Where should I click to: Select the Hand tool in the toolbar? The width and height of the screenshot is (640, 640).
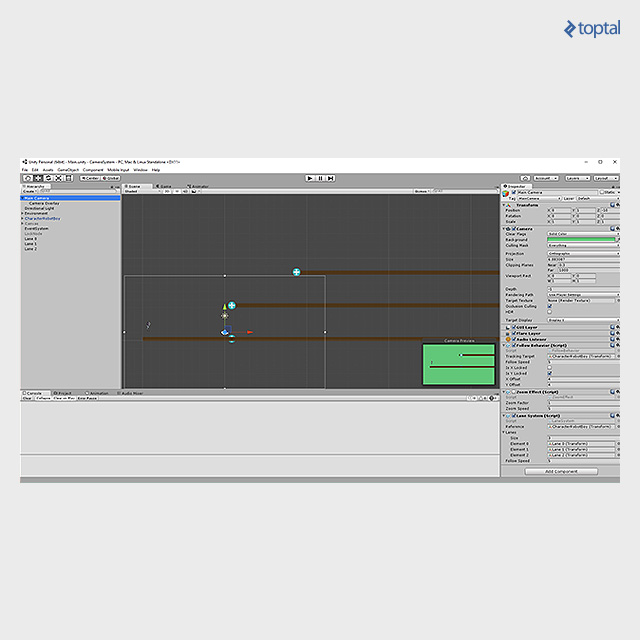27,178
